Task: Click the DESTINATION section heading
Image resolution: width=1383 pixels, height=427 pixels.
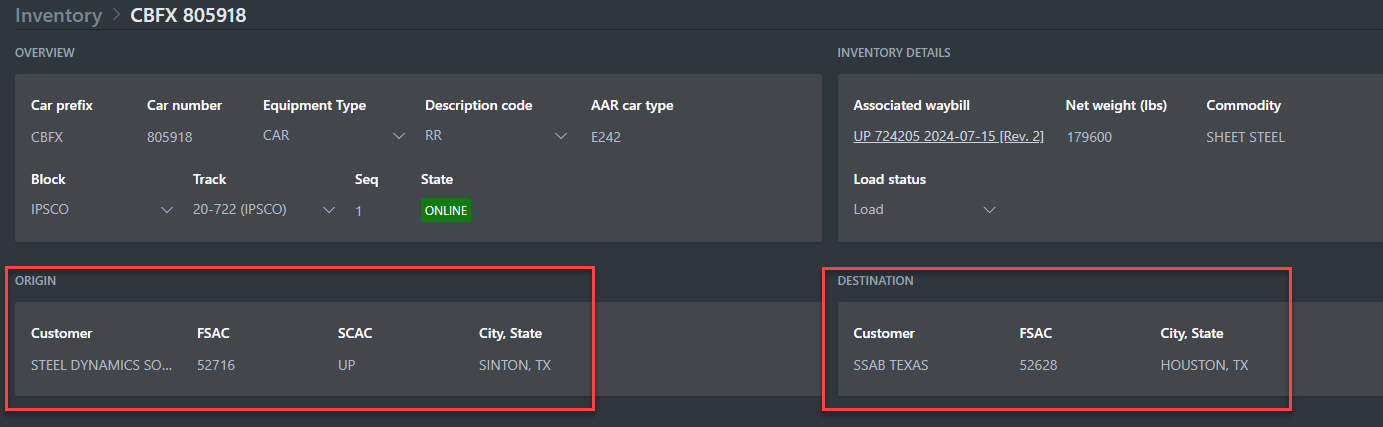Action: 875,281
